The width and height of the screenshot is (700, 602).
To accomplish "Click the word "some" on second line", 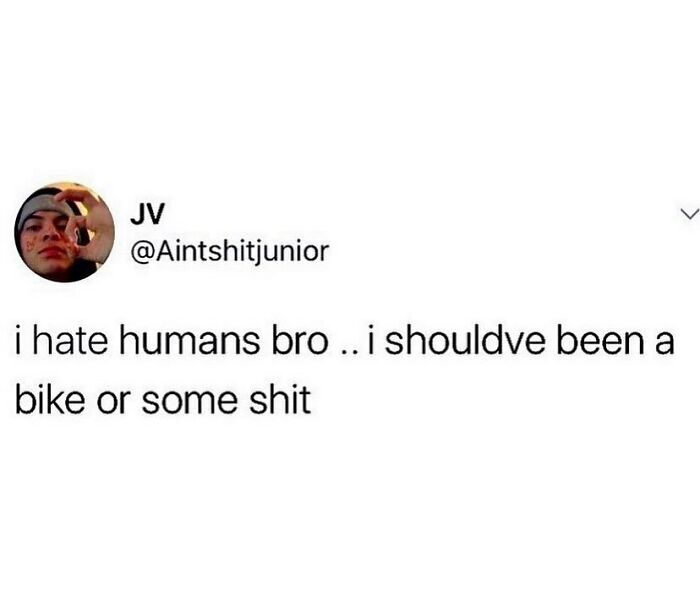I will [x=189, y=399].
